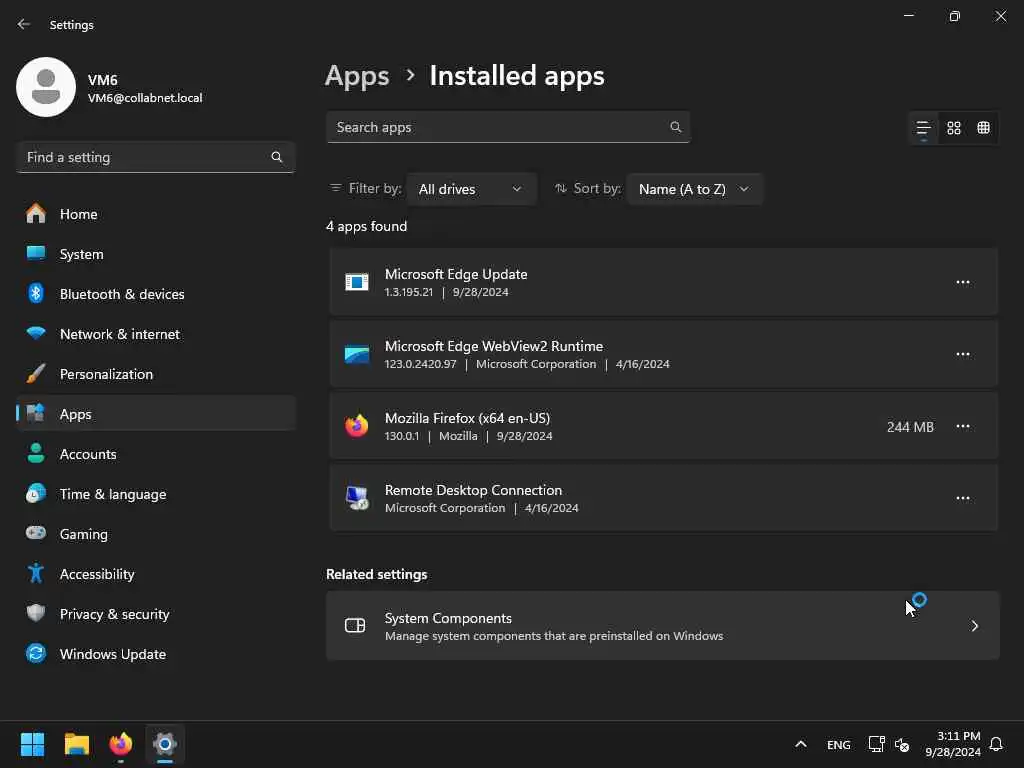Screen dimensions: 1024x768
Task: Switch to table view layout icon
Action: point(984,128)
